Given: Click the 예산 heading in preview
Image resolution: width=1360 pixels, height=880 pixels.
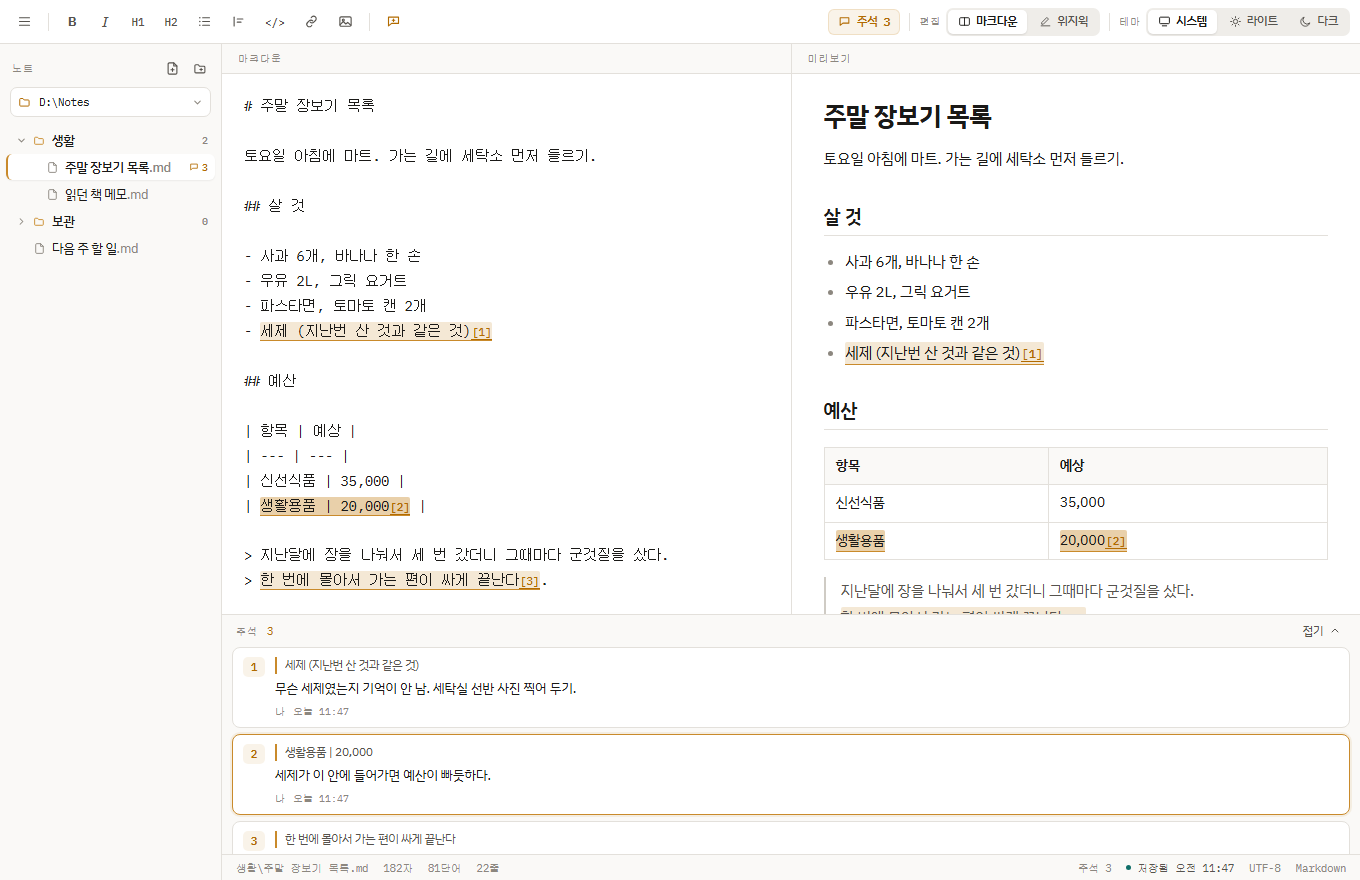Looking at the screenshot, I should pos(841,411).
